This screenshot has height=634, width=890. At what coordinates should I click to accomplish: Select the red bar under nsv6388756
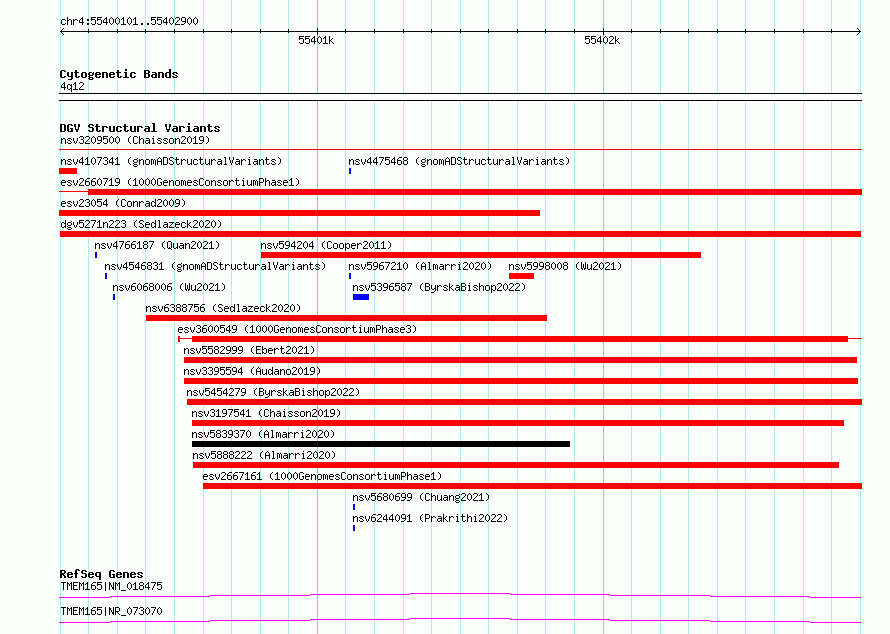[x=346, y=318]
